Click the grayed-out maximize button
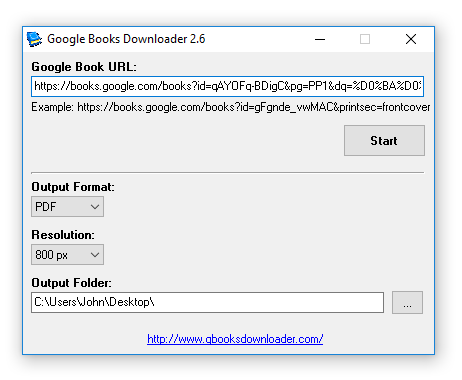Viewport: 462px width, 380px height. point(365,39)
